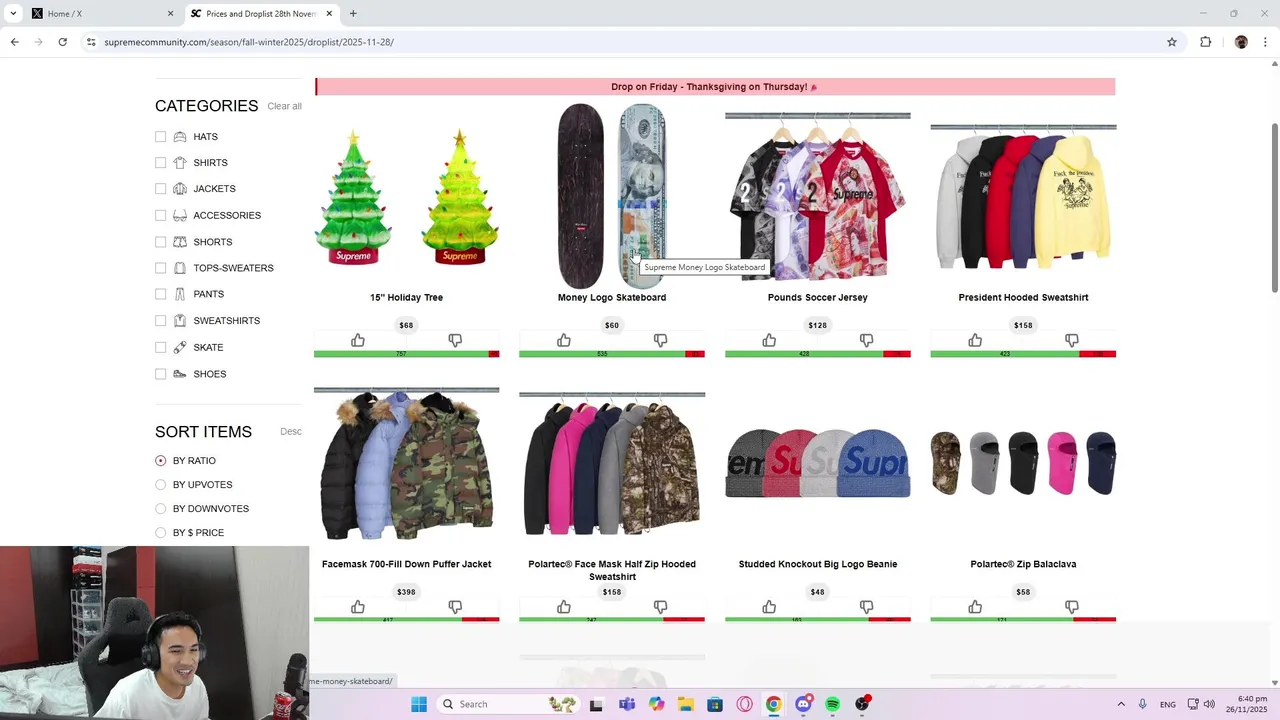Select the Prices and Droplist tab

(262, 14)
